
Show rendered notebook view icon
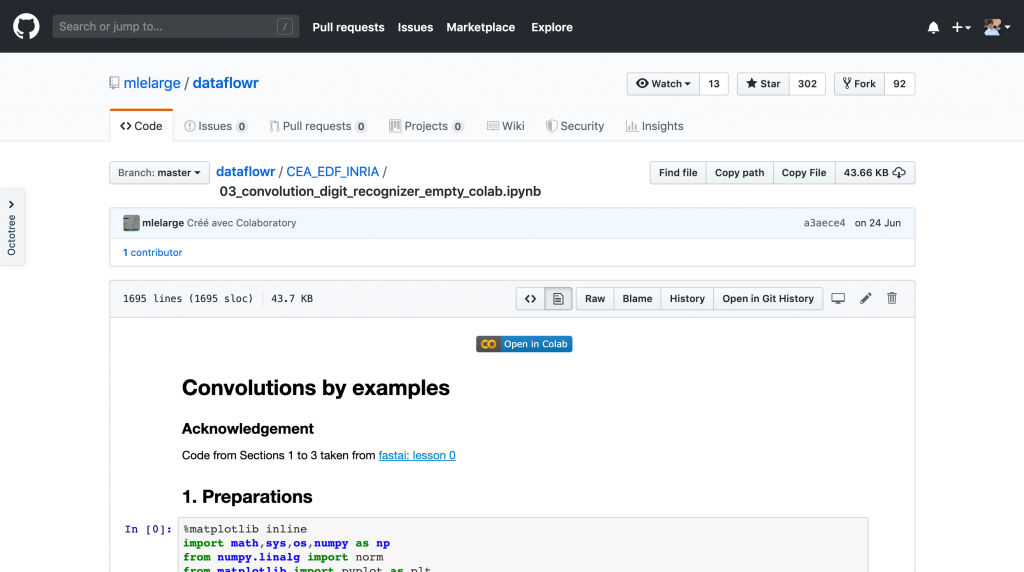[x=559, y=298]
